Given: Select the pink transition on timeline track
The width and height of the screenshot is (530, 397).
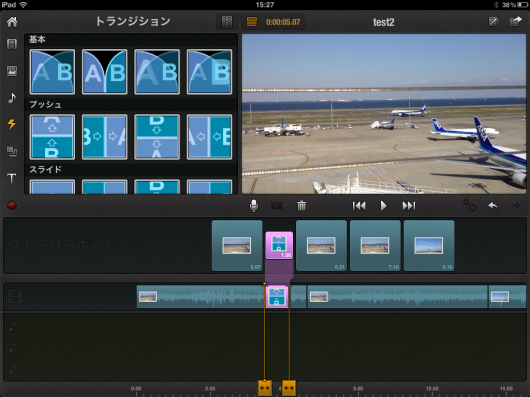Looking at the screenshot, I should pos(277,297).
